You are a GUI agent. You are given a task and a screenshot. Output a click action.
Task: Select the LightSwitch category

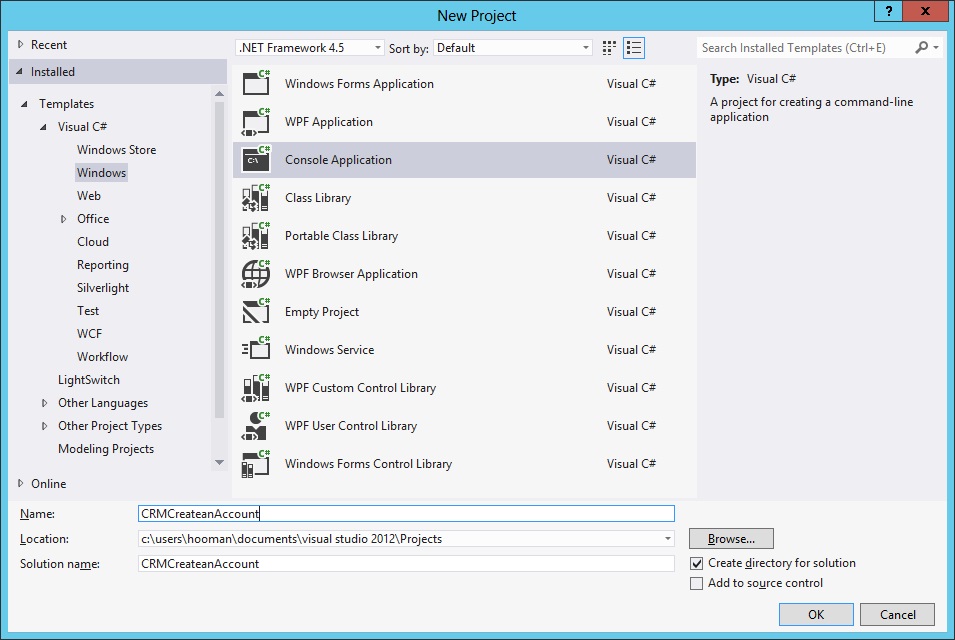89,380
